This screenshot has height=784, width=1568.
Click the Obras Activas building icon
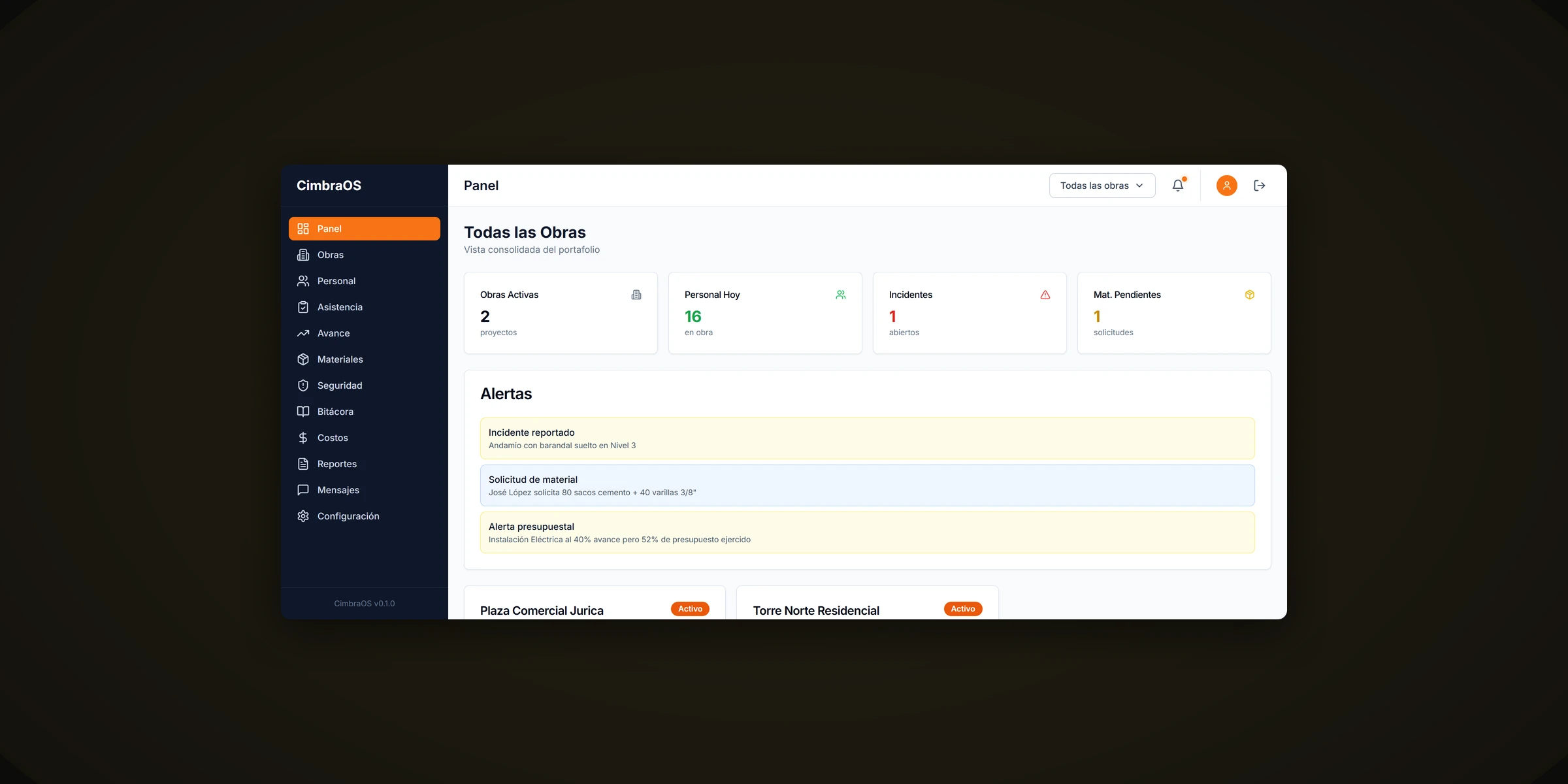tap(636, 295)
